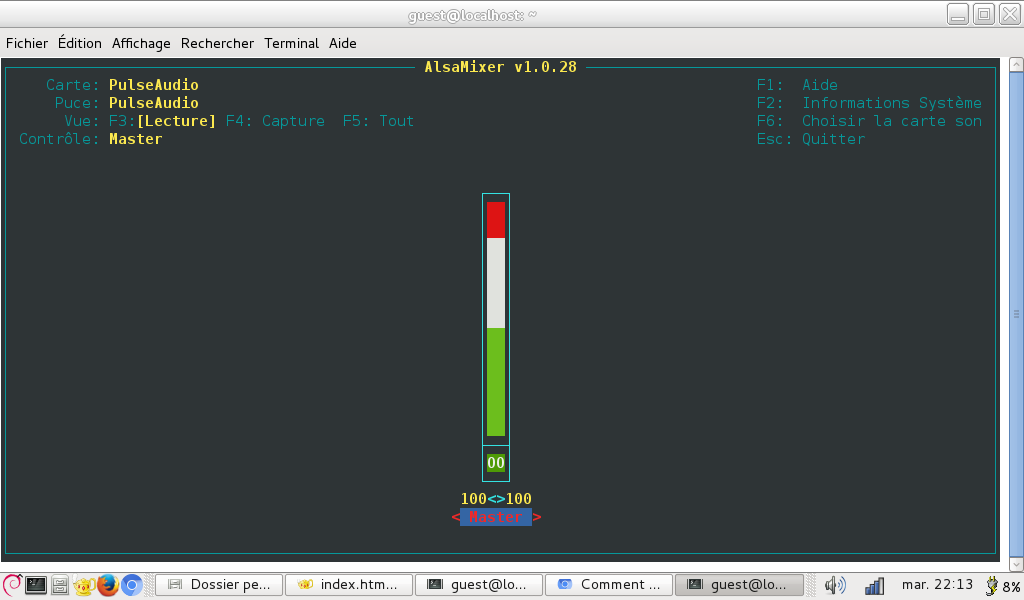
Task: Open the Aide menu
Action: [343, 43]
